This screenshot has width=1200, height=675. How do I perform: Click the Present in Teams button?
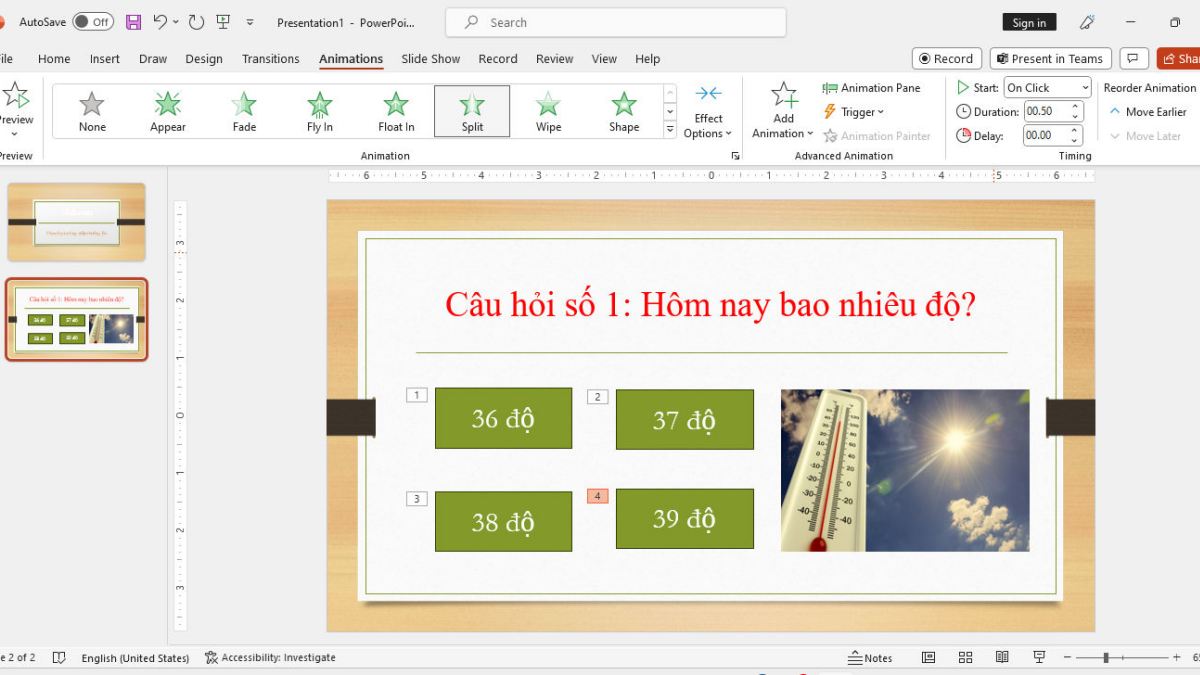[1050, 58]
